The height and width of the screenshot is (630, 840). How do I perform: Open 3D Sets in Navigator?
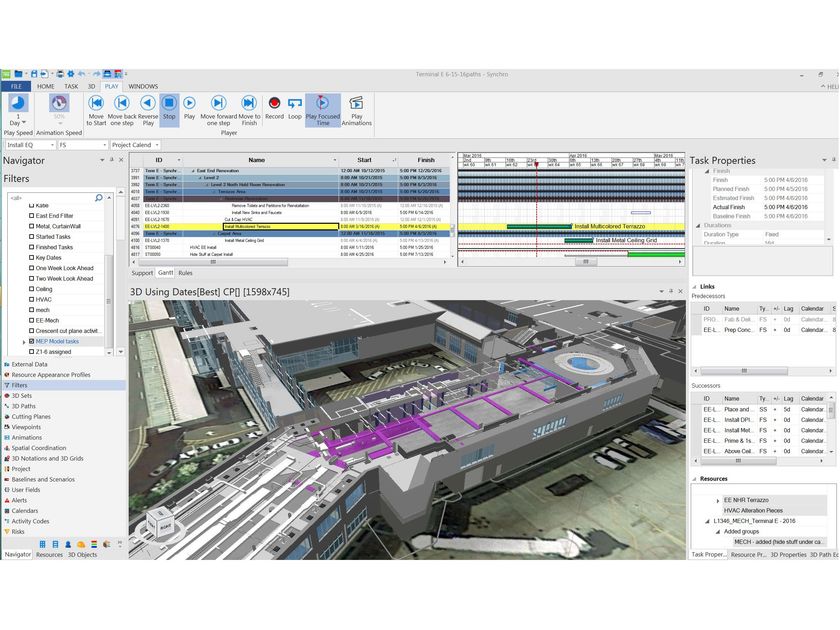[22, 396]
